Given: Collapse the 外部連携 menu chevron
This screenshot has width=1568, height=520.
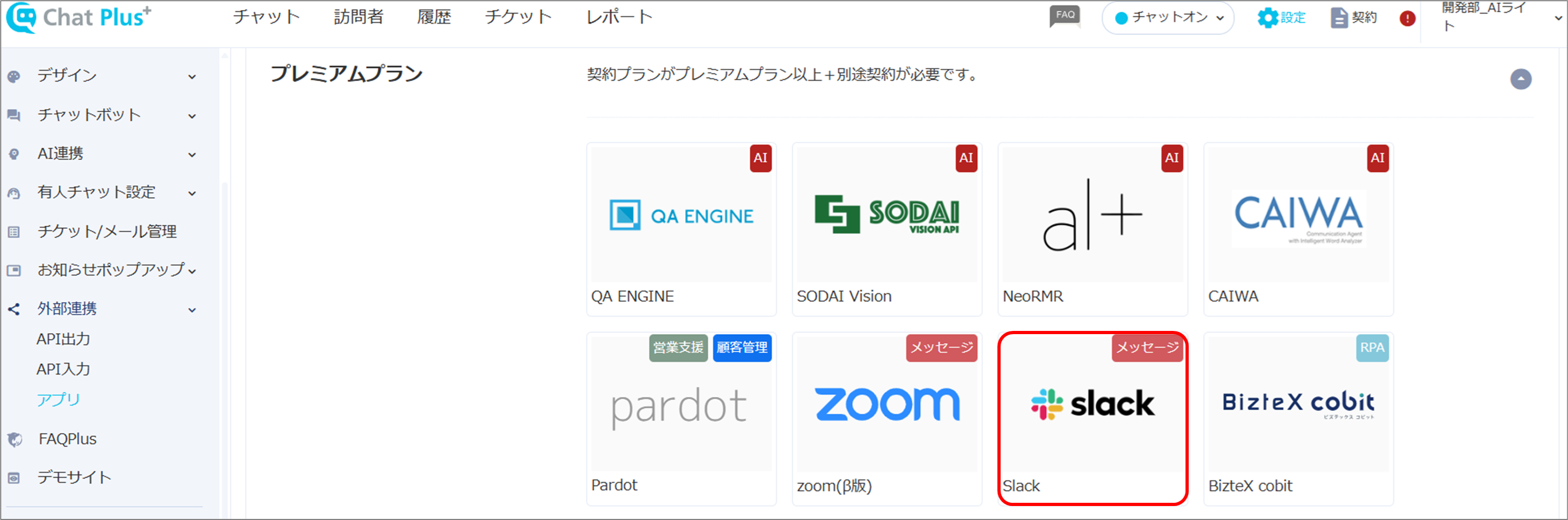Looking at the screenshot, I should pos(192,309).
